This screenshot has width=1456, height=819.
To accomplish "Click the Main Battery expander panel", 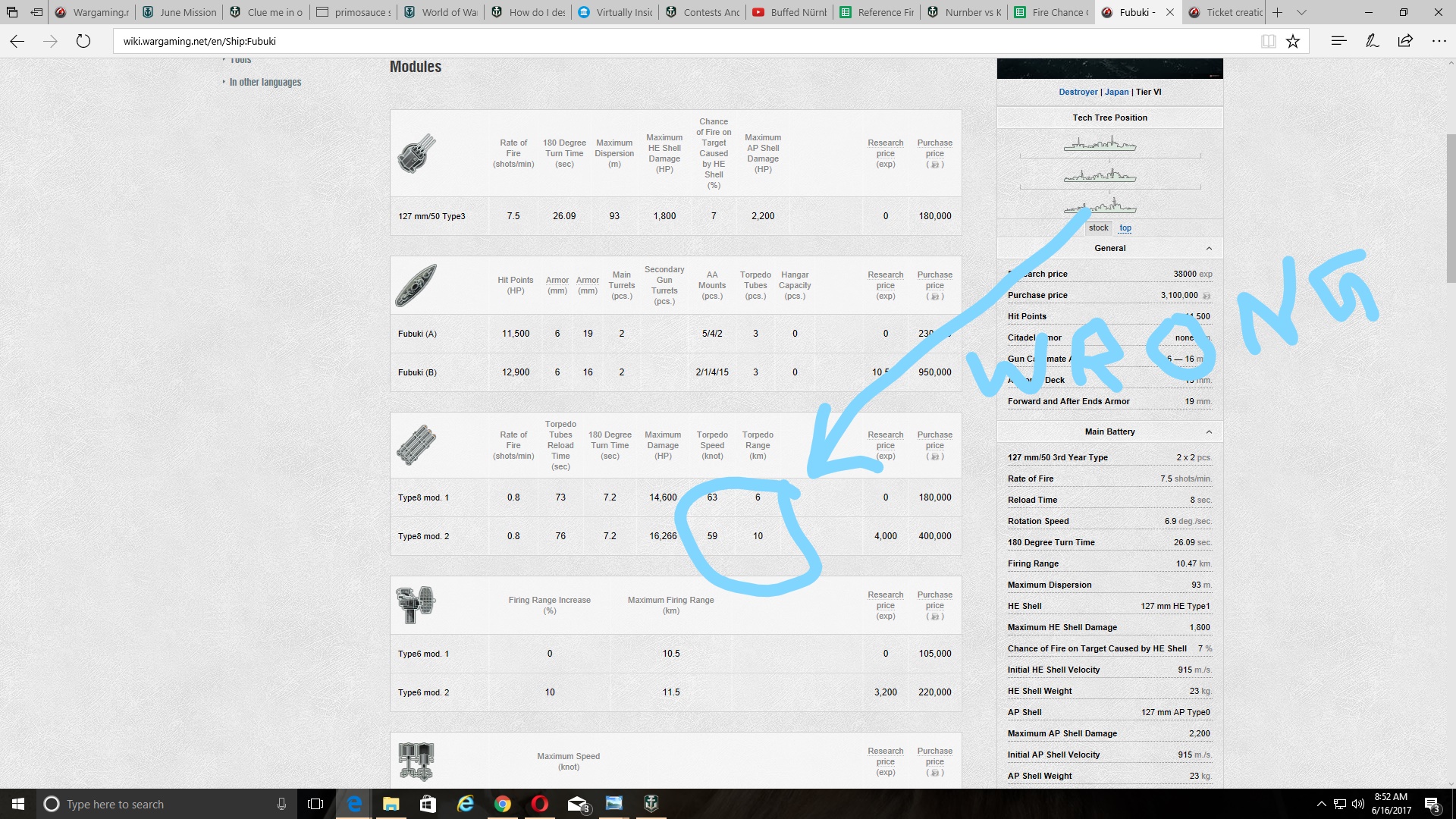I will pyautogui.click(x=1109, y=432).
